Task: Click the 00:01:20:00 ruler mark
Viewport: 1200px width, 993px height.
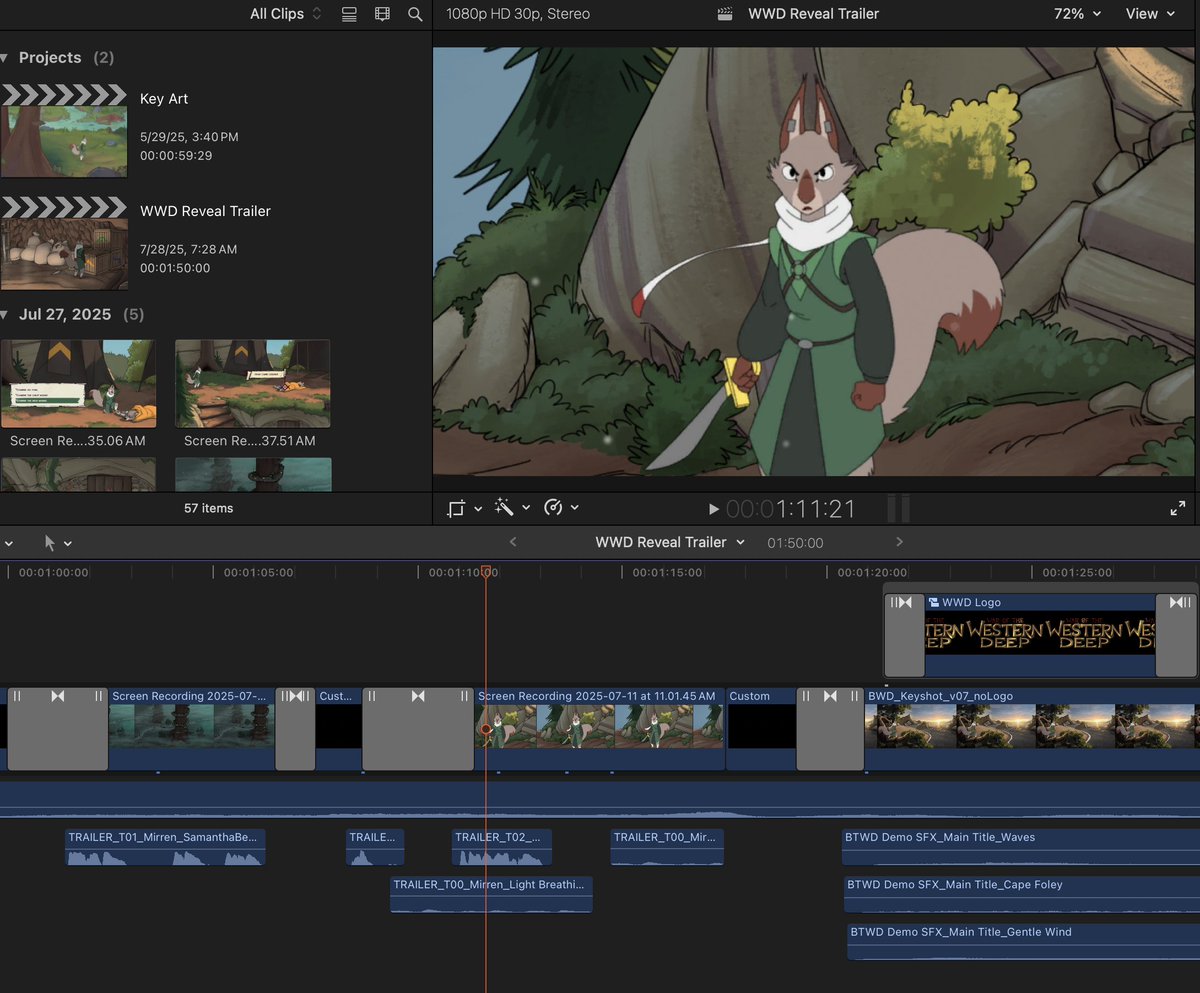Action: click(x=870, y=573)
